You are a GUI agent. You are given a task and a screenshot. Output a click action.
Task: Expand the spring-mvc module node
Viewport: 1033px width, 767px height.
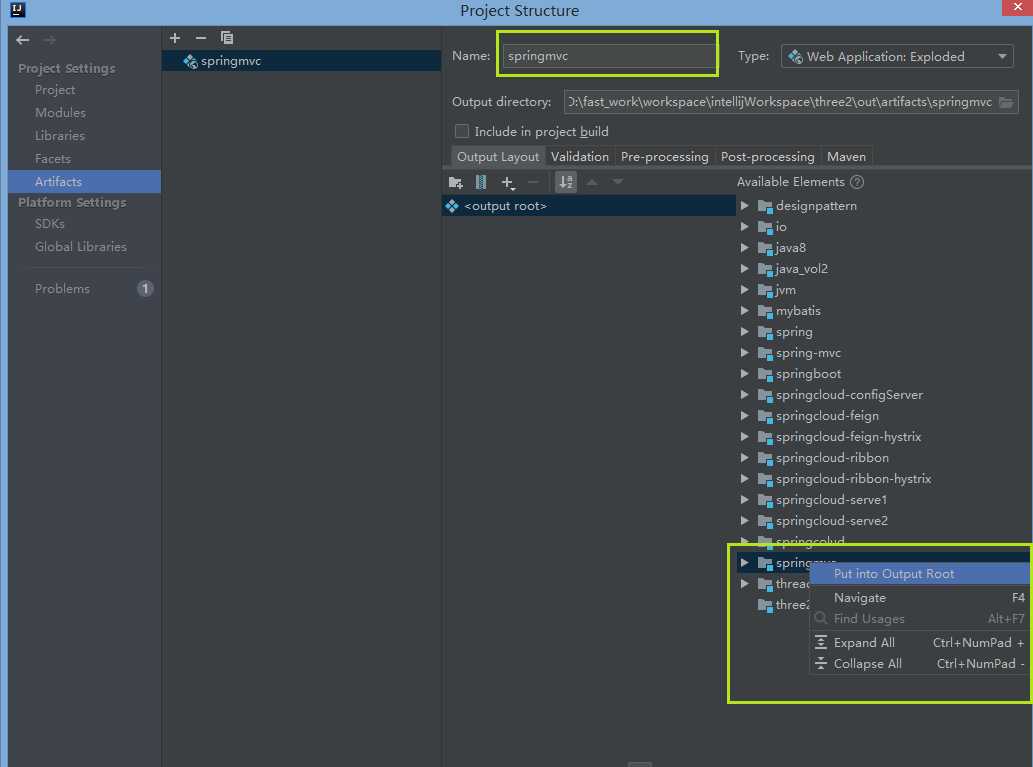click(x=744, y=353)
